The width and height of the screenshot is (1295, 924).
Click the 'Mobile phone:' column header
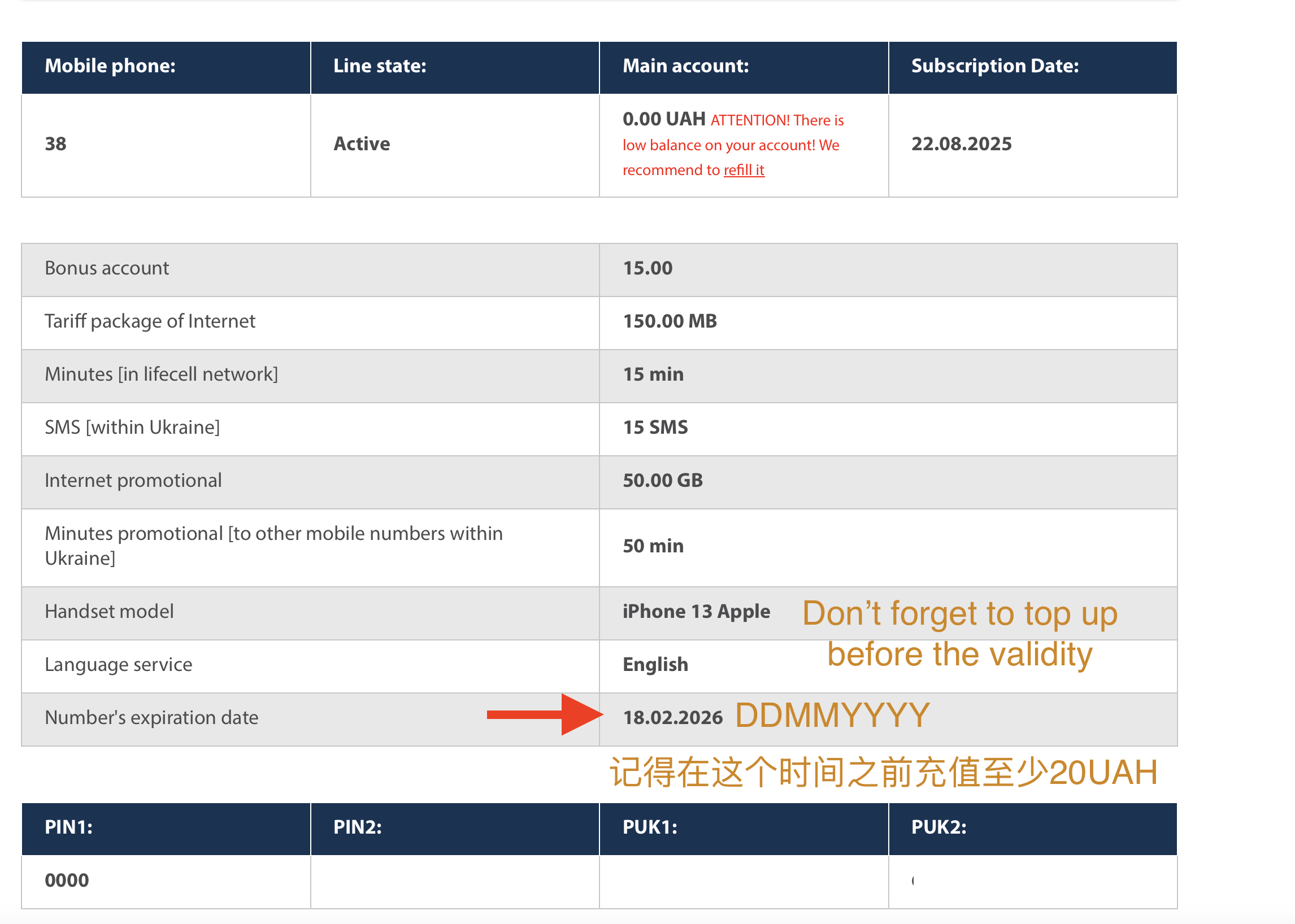click(110, 66)
